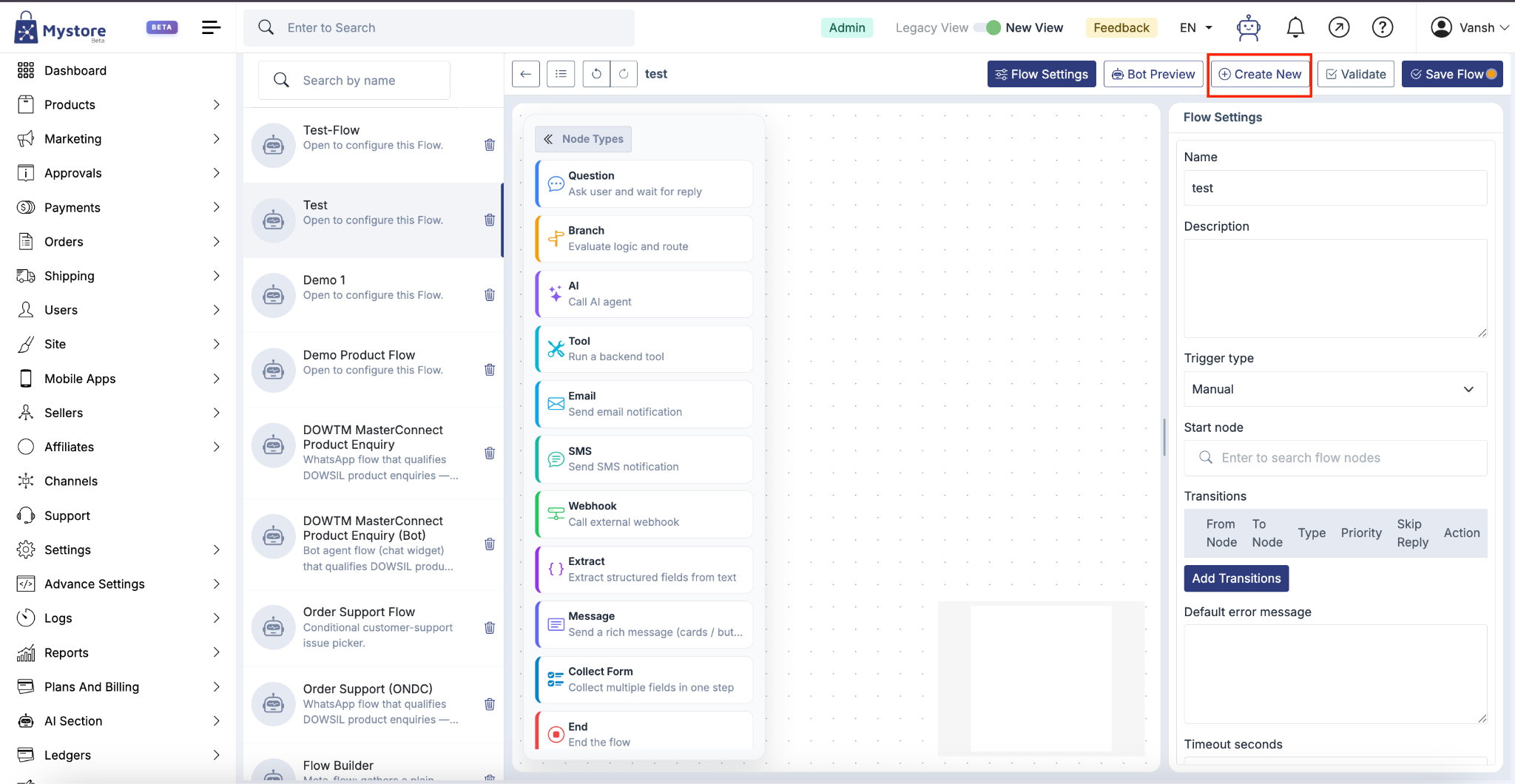
Task: Open the EN language dropdown
Action: coord(1196,27)
